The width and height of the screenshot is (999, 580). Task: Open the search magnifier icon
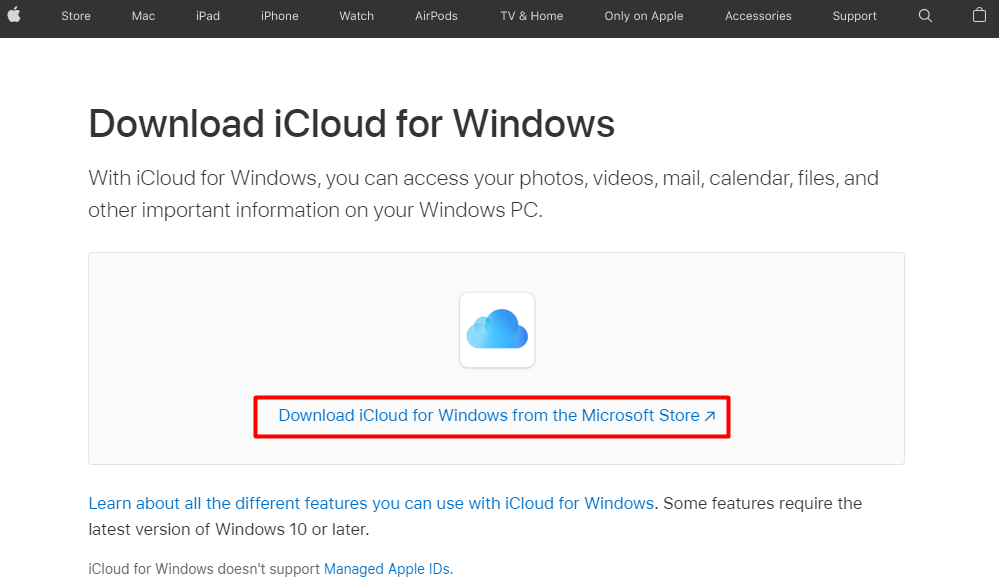click(x=925, y=16)
